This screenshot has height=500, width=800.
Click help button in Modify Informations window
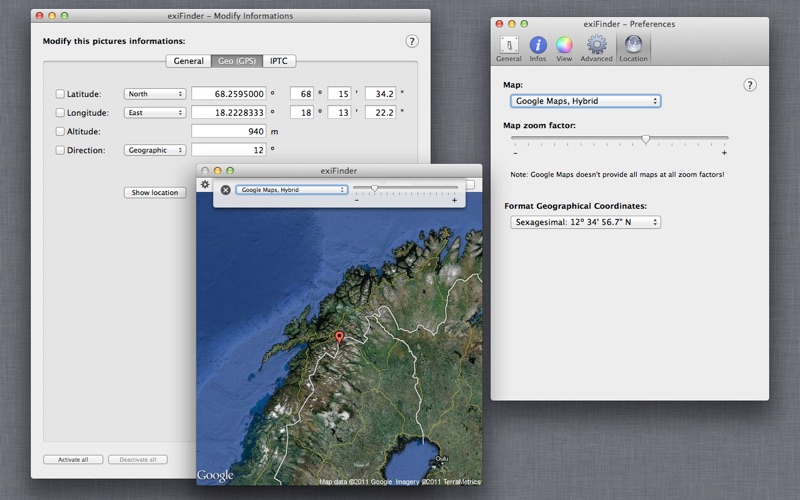click(x=412, y=41)
